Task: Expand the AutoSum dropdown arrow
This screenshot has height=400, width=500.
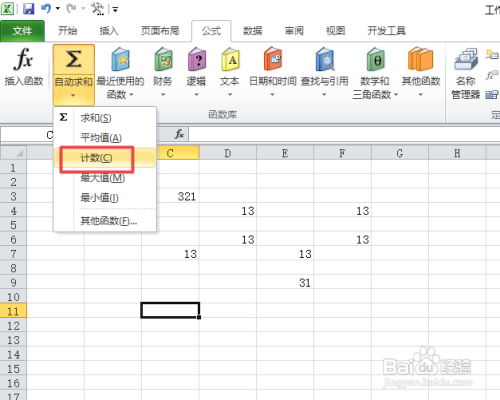Action: (73, 95)
